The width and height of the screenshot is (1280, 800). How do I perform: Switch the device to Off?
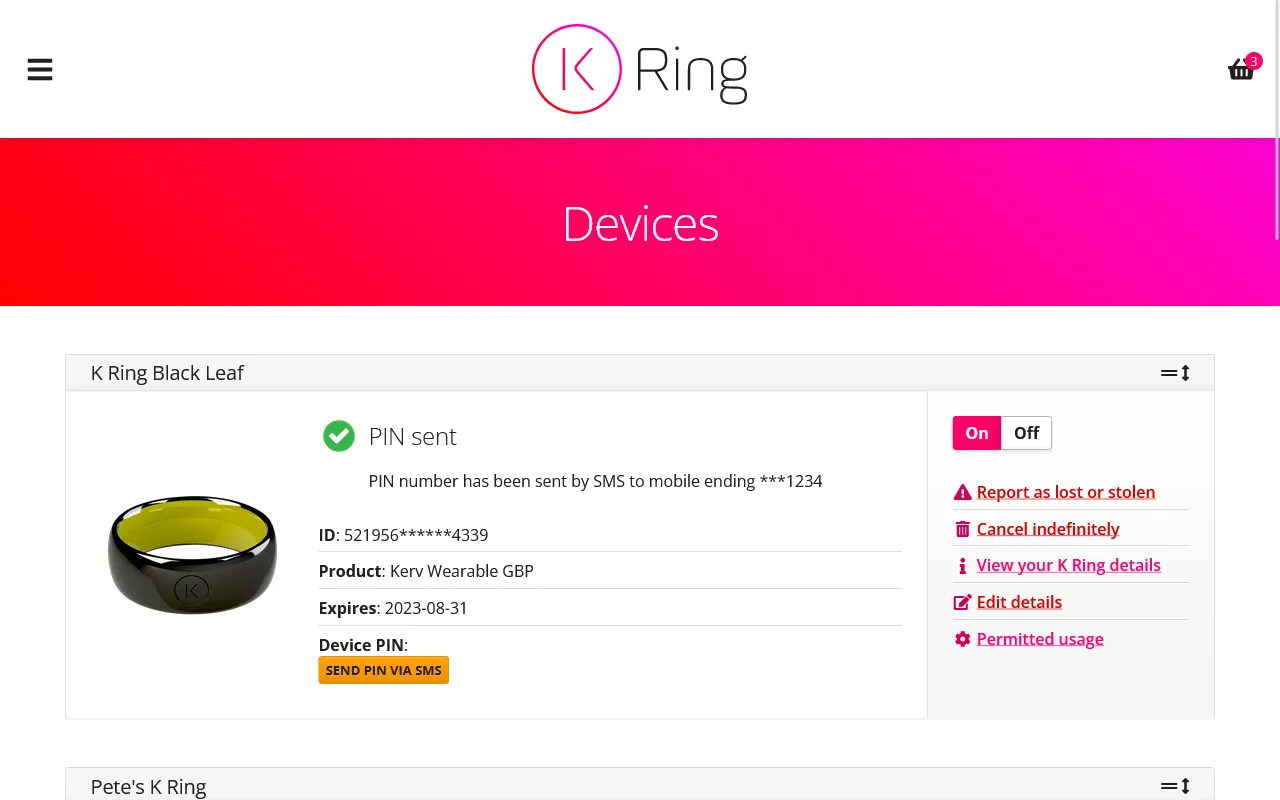coord(1026,433)
